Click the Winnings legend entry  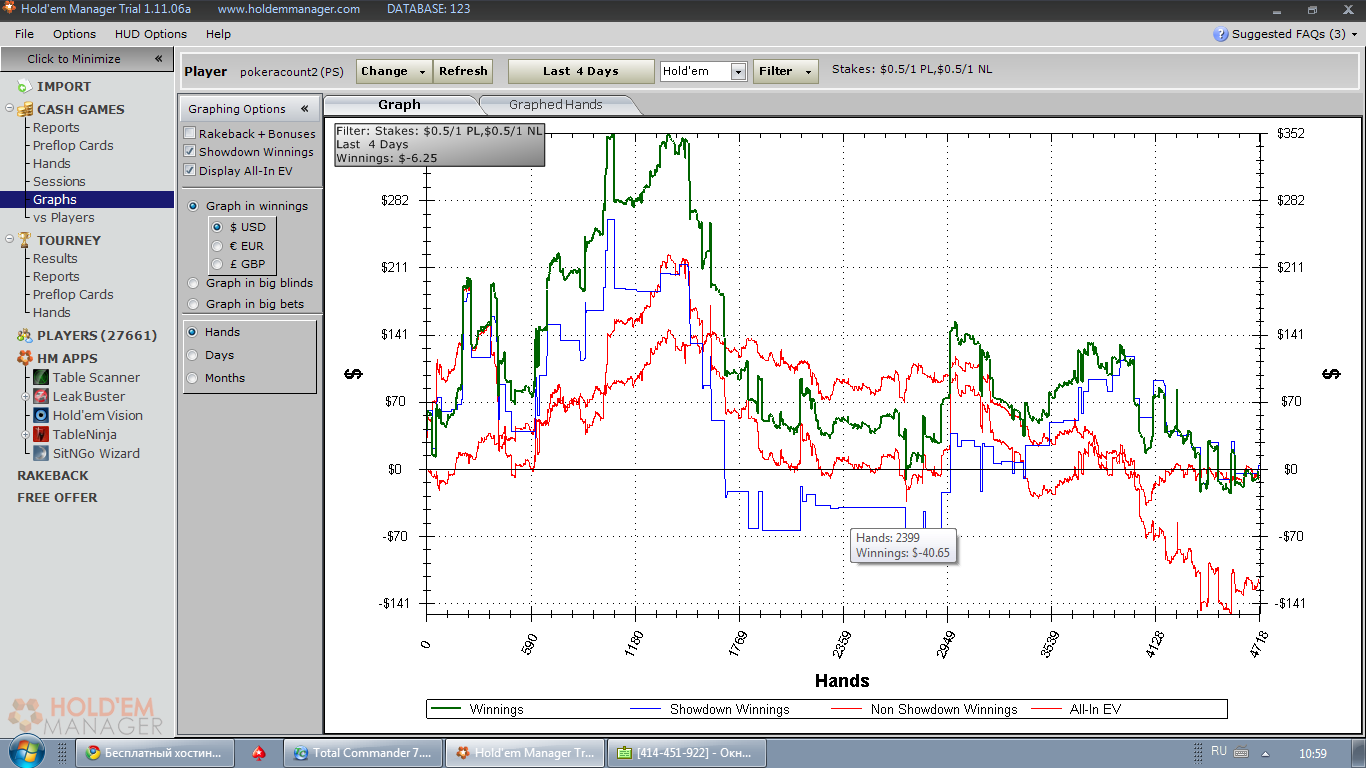tap(477, 709)
